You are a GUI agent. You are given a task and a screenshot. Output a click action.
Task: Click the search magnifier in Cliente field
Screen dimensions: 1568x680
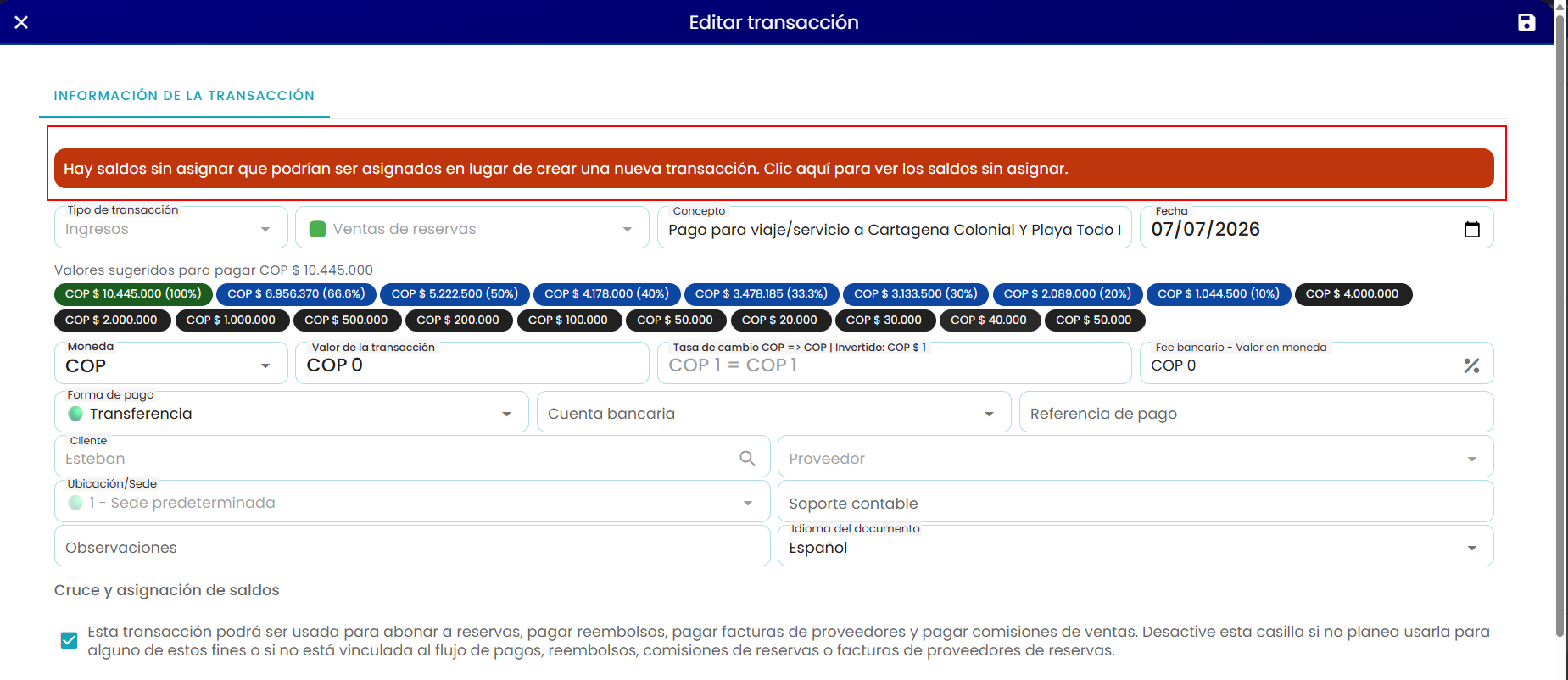click(747, 459)
